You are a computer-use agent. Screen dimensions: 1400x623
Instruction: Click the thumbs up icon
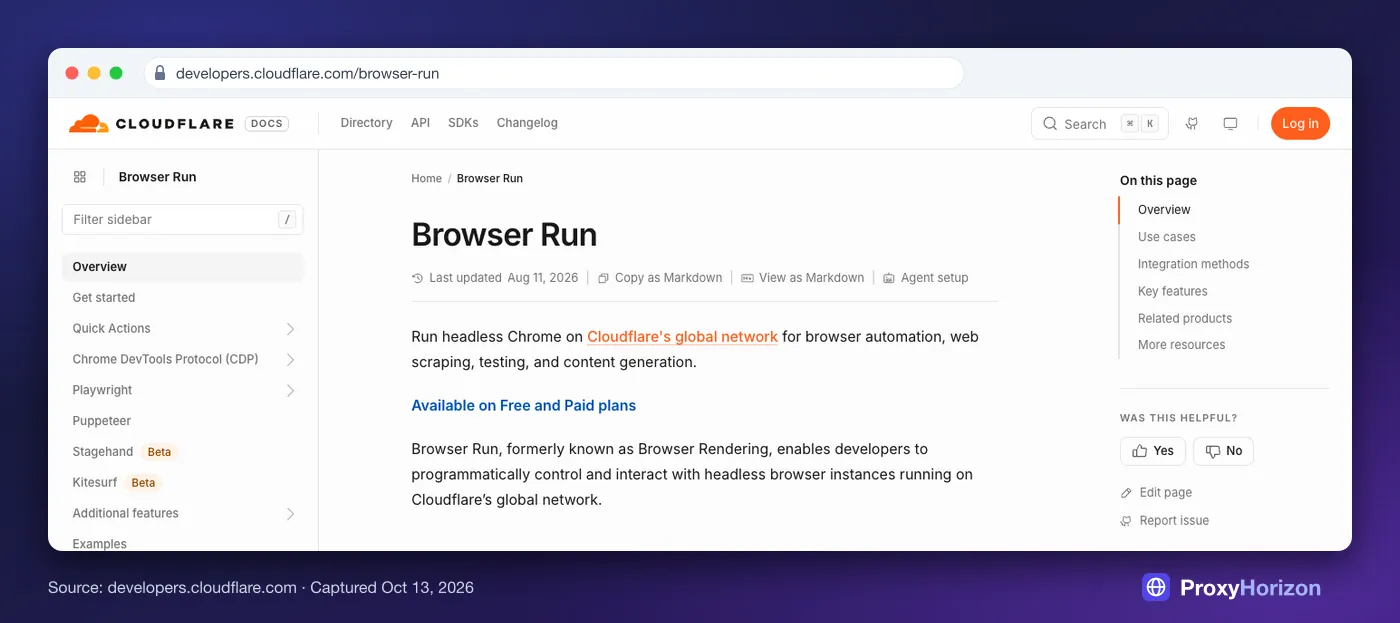pos(1140,451)
